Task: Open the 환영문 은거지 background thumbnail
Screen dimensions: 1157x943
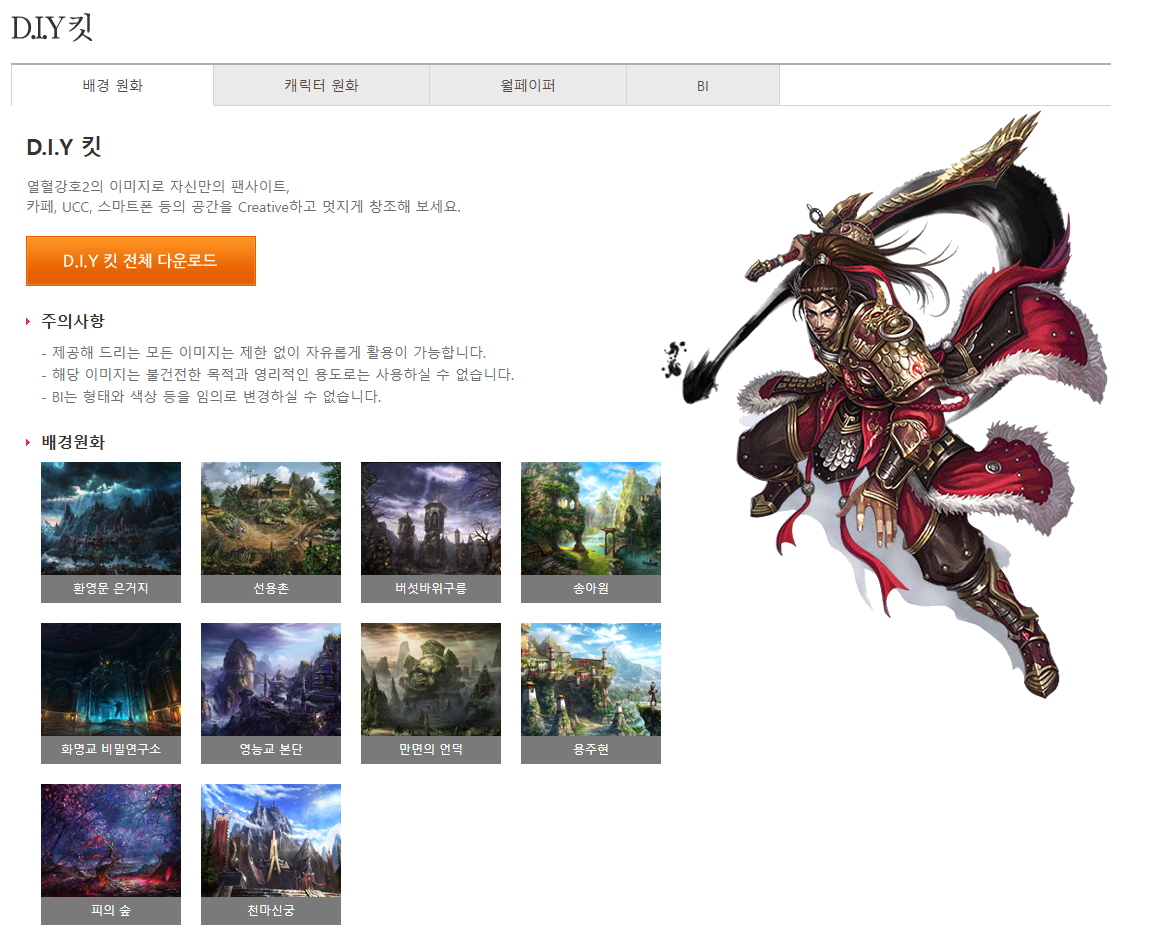Action: (111, 519)
